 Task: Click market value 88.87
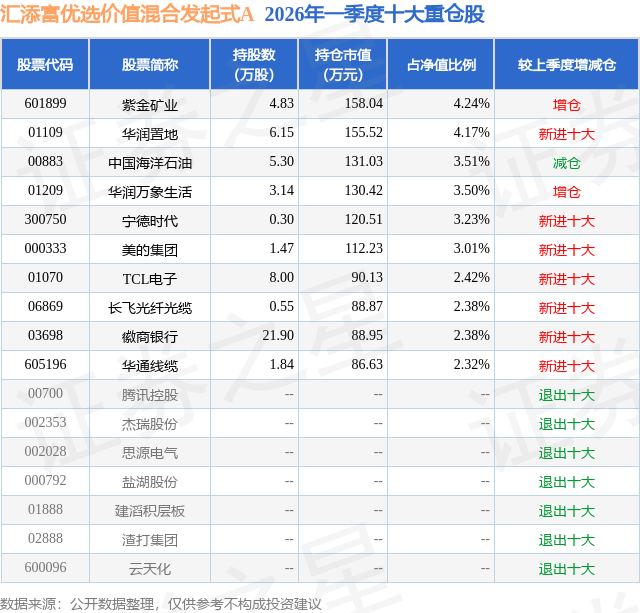[367, 306]
